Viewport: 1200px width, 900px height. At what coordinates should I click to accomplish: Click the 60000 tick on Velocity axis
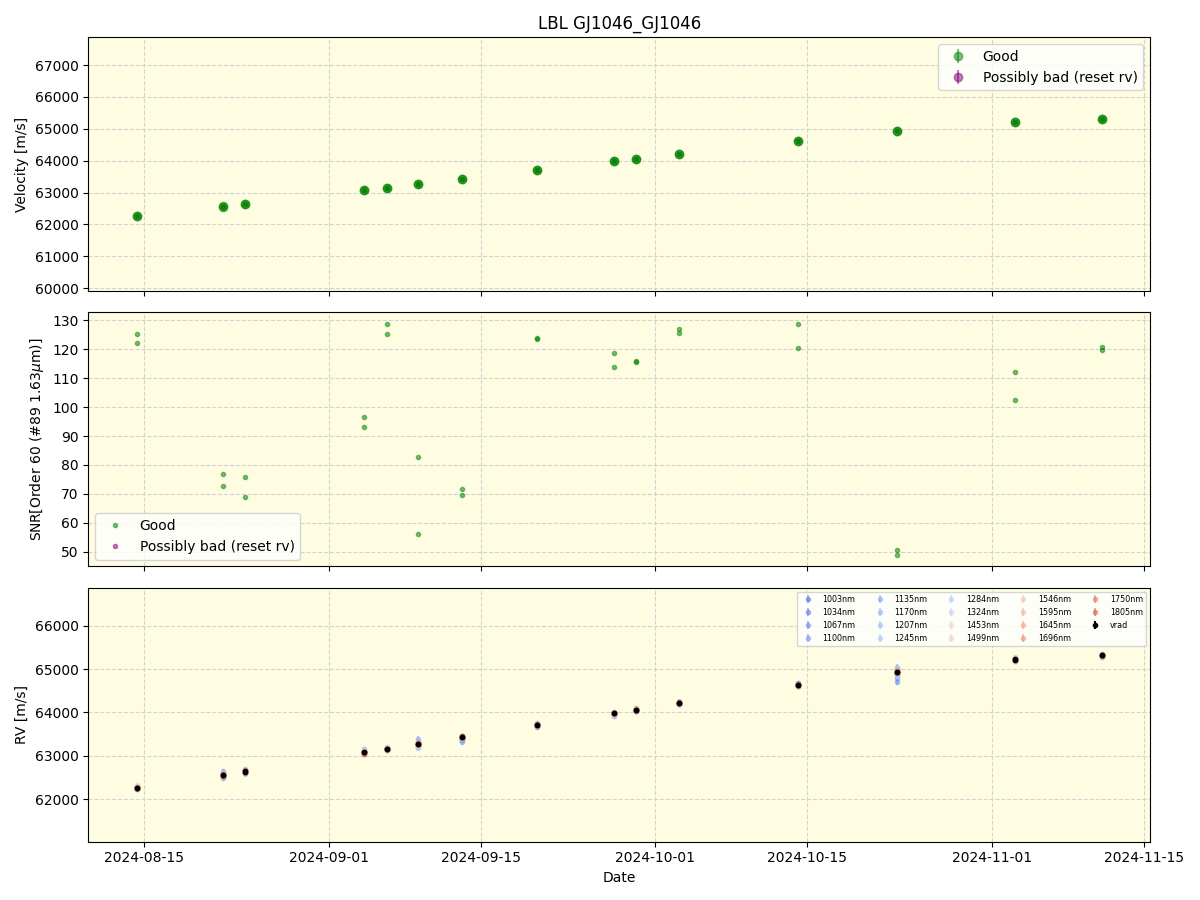58,289
